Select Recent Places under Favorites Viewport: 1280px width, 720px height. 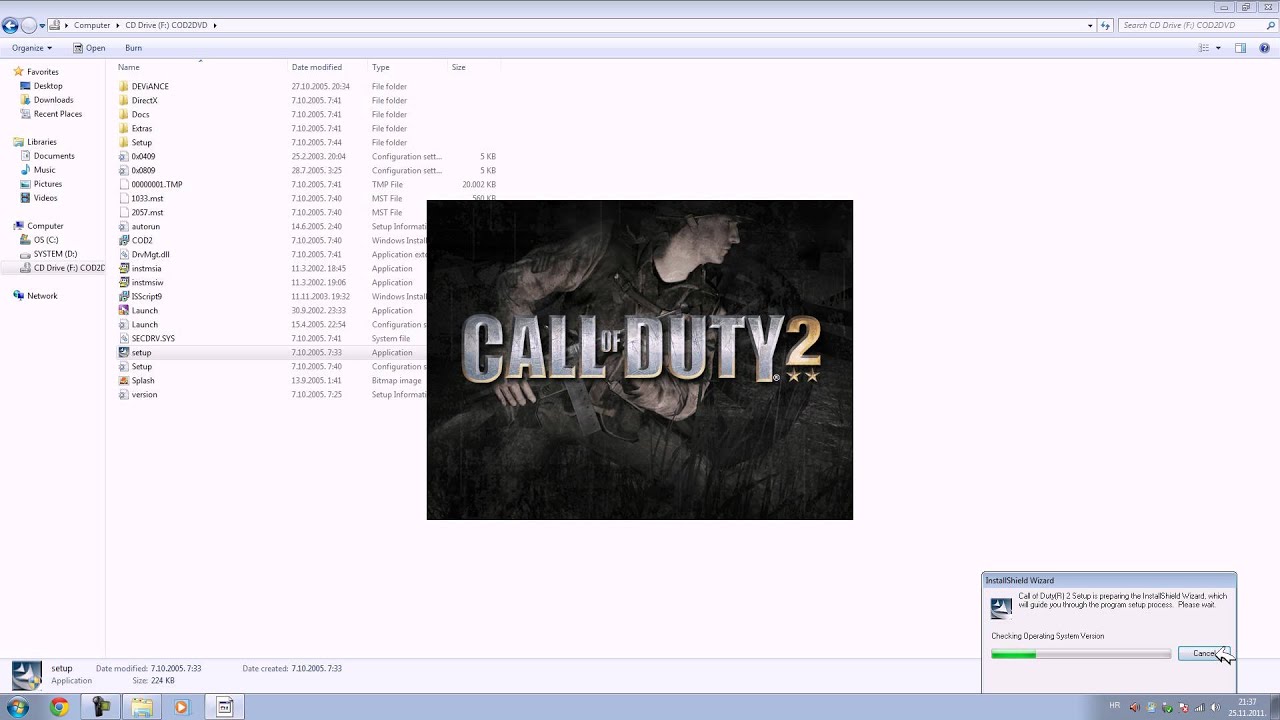click(x=57, y=114)
